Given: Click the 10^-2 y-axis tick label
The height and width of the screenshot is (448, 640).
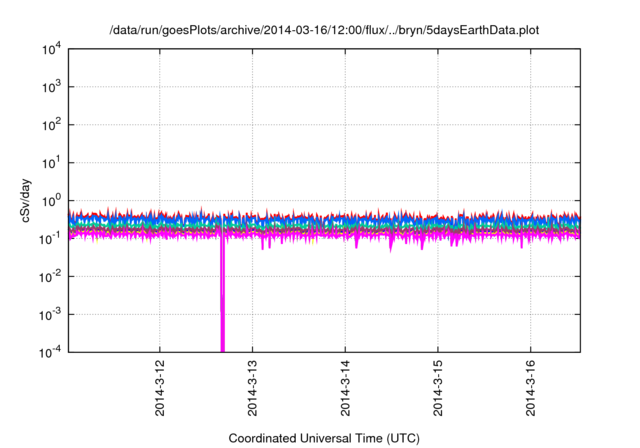Looking at the screenshot, I should [x=51, y=277].
